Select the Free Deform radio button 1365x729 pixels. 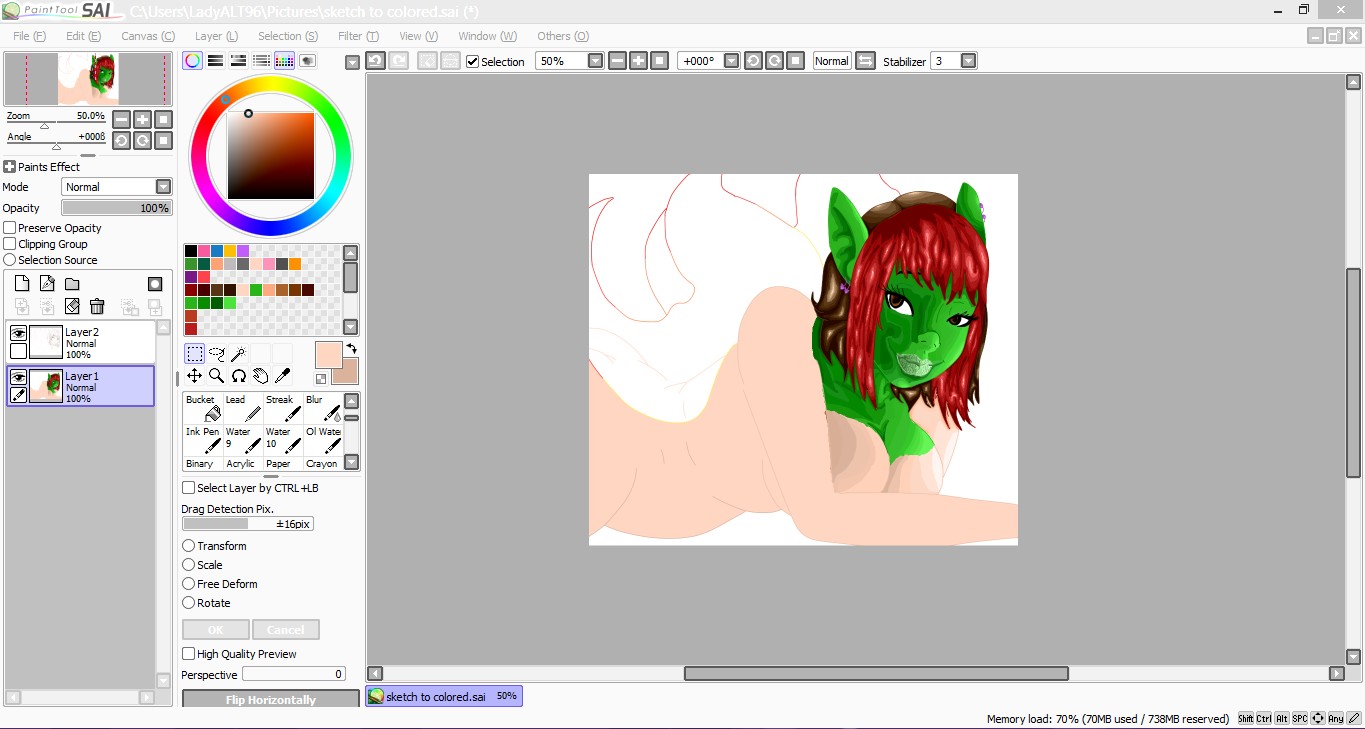pos(189,584)
